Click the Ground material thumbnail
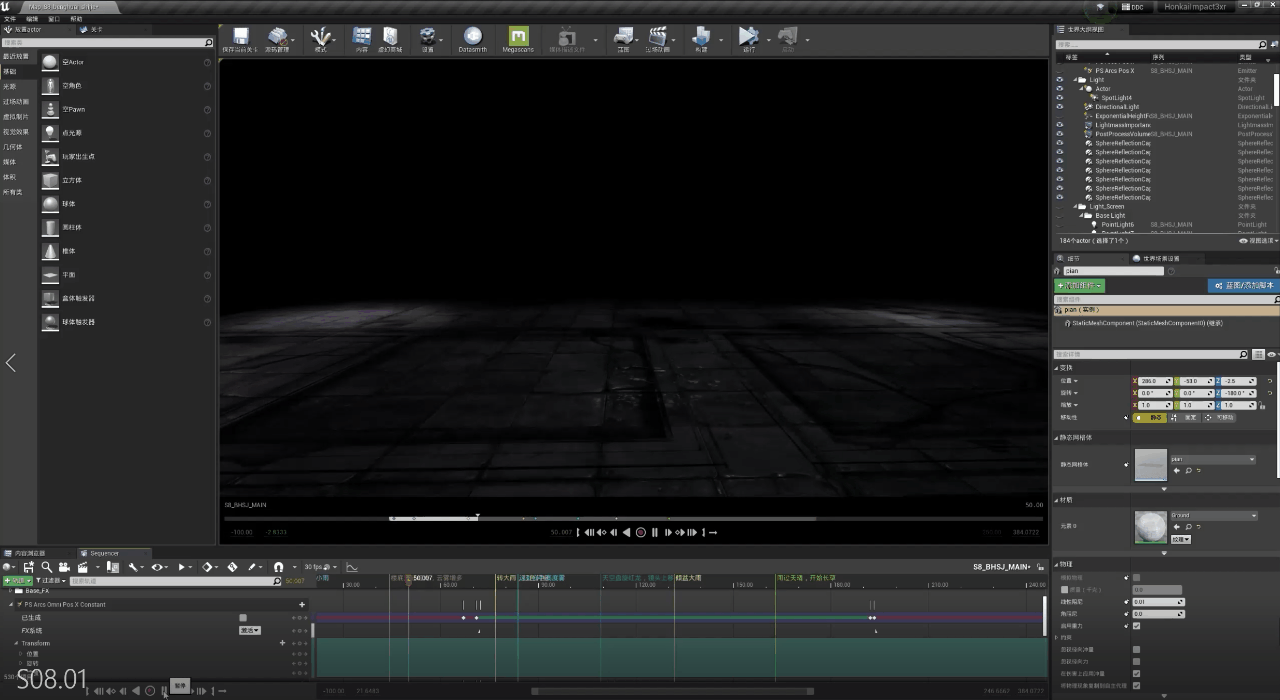 (x=1150, y=527)
